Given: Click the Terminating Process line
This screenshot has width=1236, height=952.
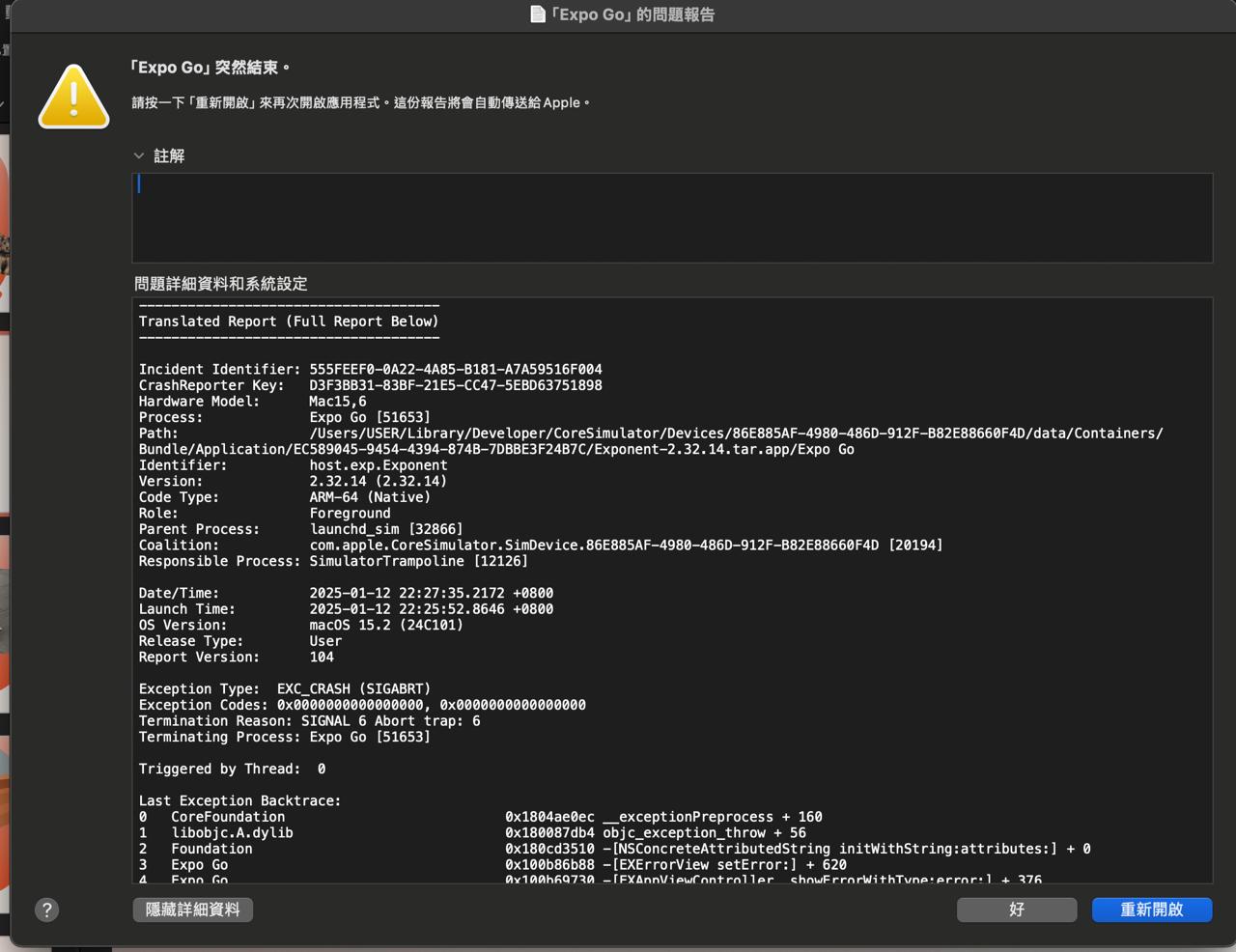Looking at the screenshot, I should click(x=285, y=737).
